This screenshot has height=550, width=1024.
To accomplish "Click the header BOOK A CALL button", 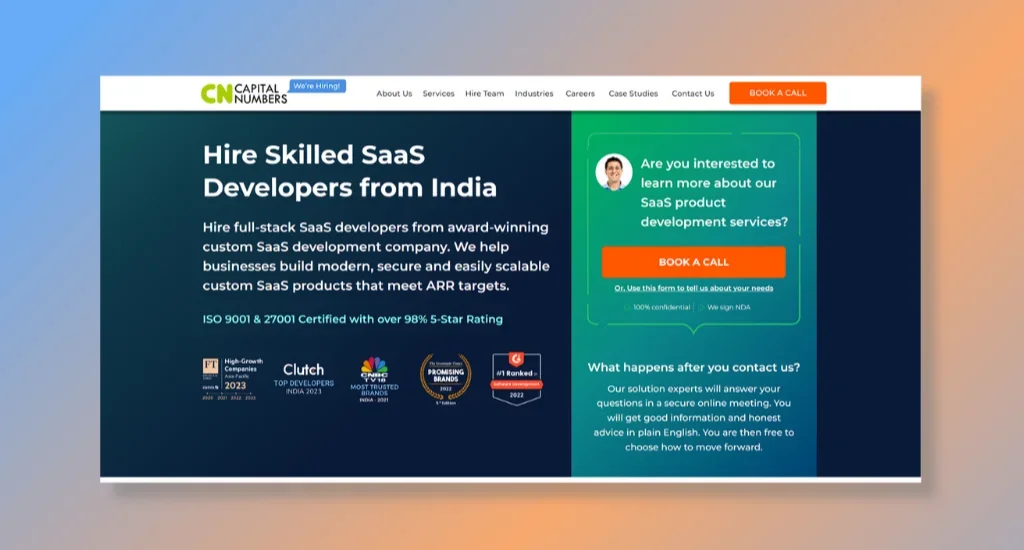I will (x=778, y=93).
